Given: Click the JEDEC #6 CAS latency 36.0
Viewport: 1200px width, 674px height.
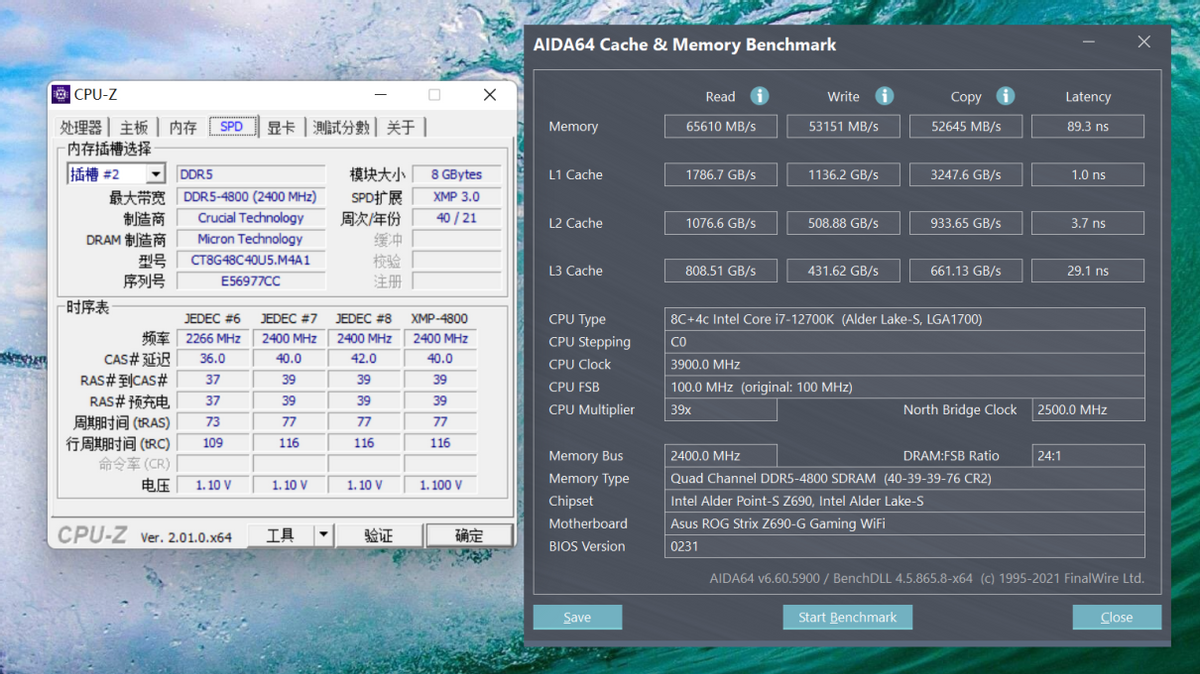Looking at the screenshot, I should pos(213,358).
